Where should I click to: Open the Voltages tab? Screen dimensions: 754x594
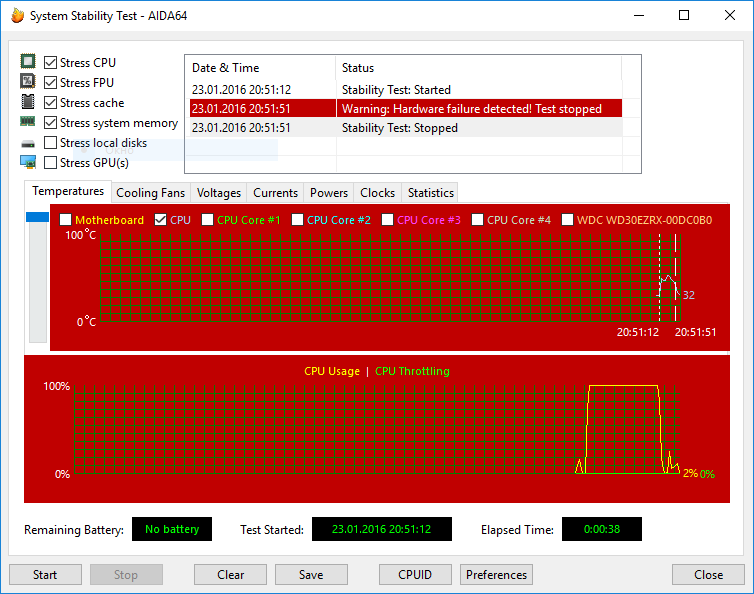[x=219, y=193]
